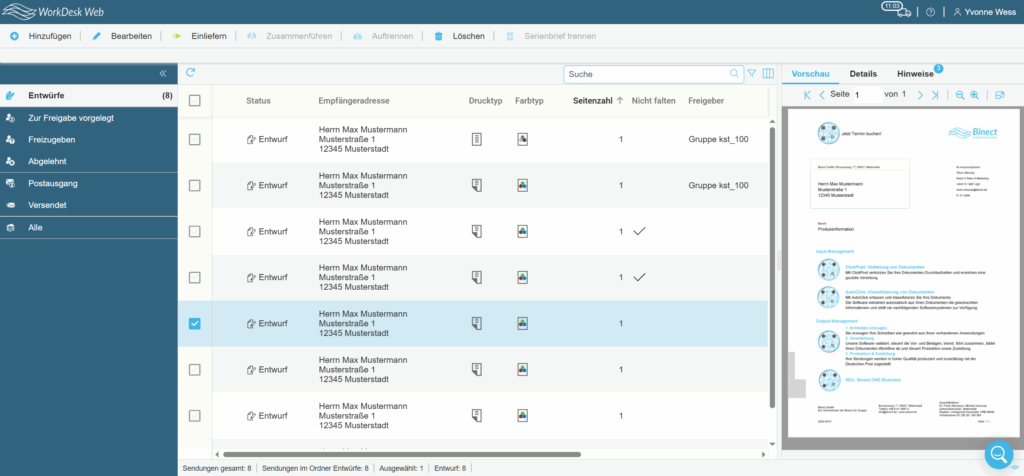Click Einliefern in the toolbar
The width and height of the screenshot is (1024, 476).
pyautogui.click(x=199, y=37)
